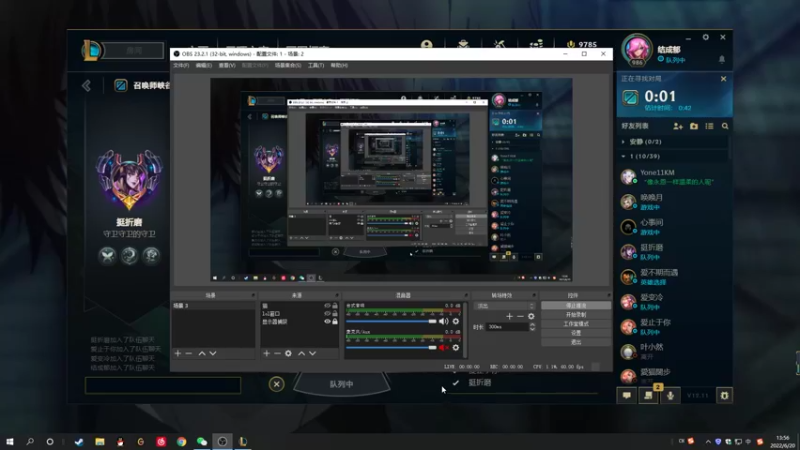The height and width of the screenshot is (450, 800).
Task: Toggle lock on the display capture source
Action: coord(335,321)
